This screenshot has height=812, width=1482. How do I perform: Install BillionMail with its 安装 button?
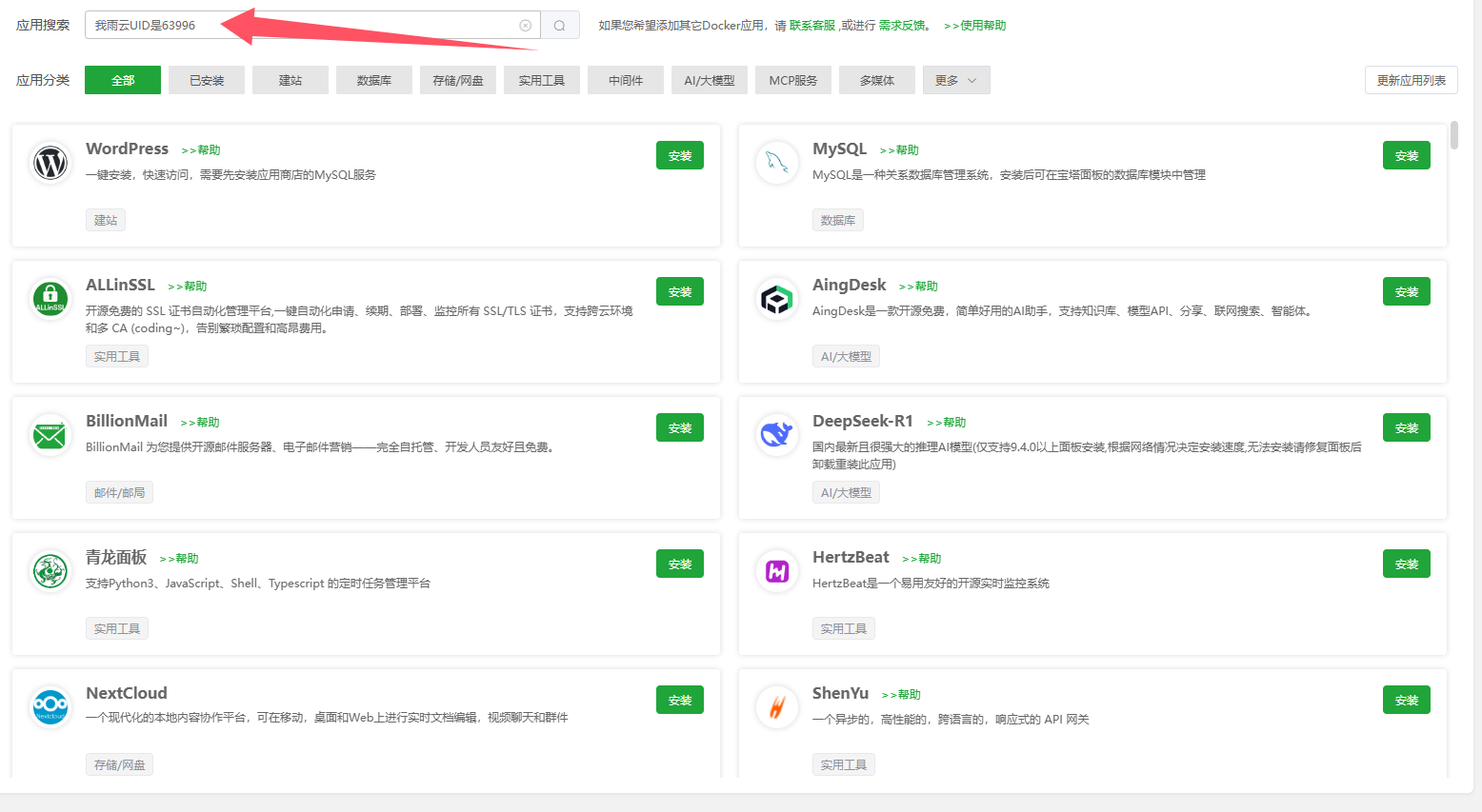680,427
